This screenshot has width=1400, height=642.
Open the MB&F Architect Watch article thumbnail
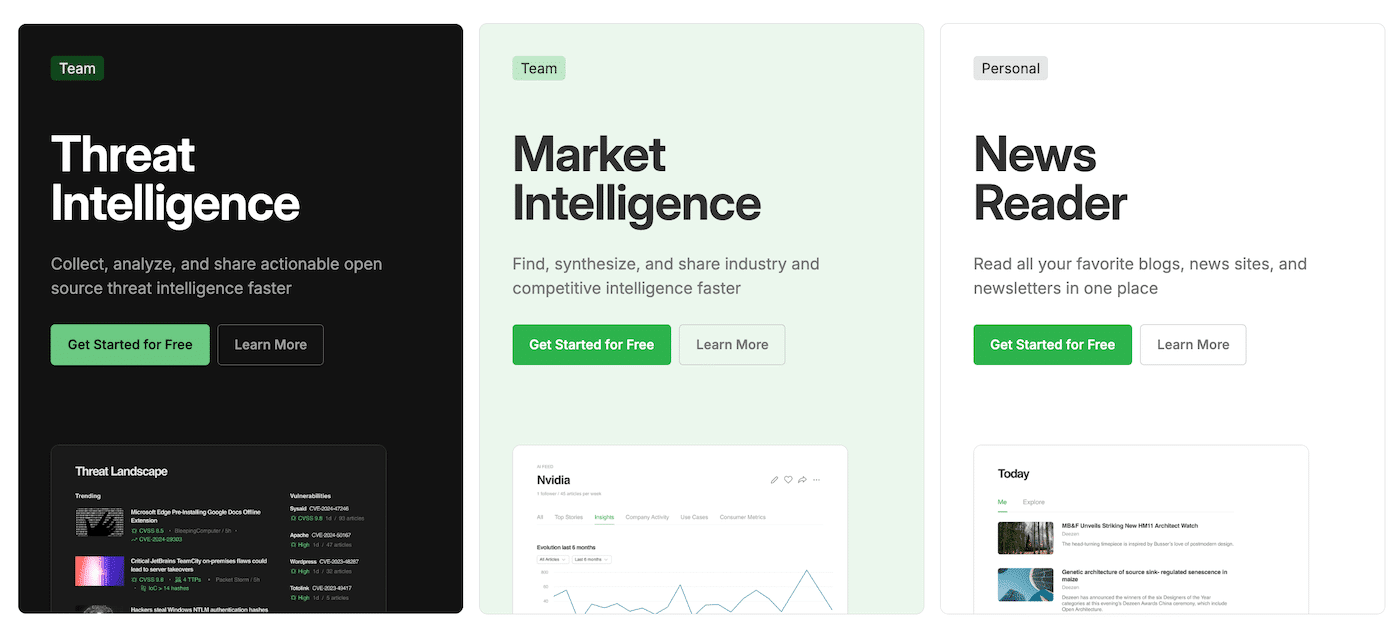(1025, 537)
